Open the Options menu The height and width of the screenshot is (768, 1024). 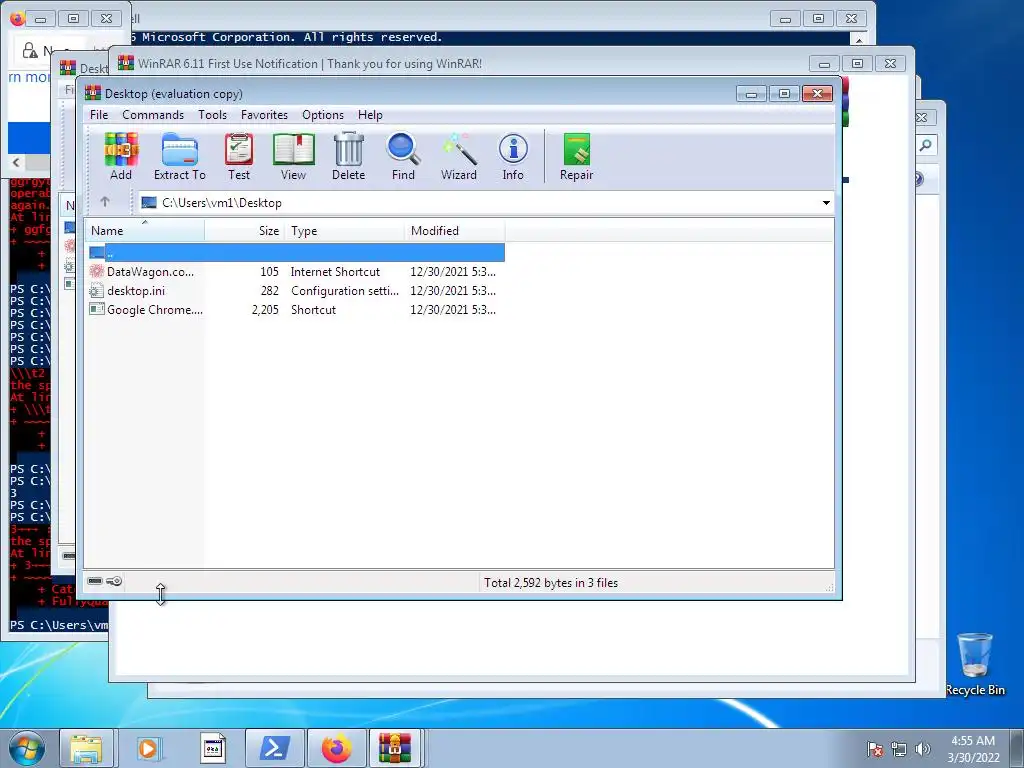[323, 115]
